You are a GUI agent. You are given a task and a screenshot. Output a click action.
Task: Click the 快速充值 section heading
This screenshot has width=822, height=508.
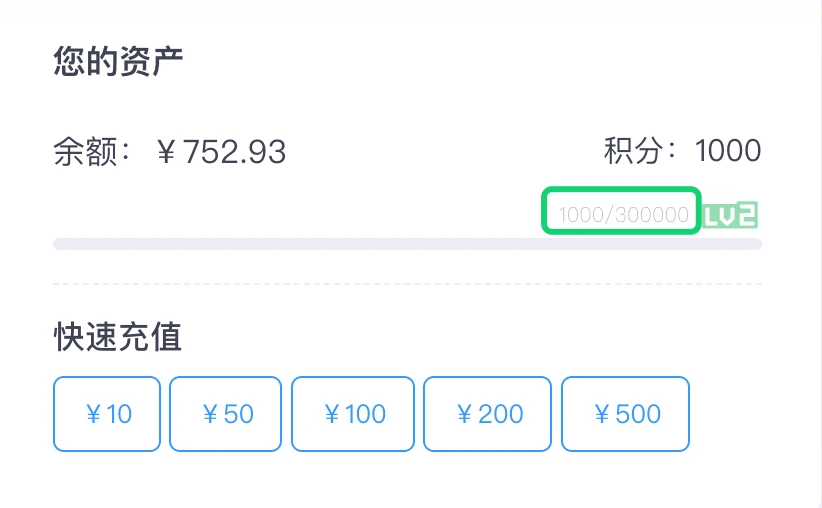[118, 337]
